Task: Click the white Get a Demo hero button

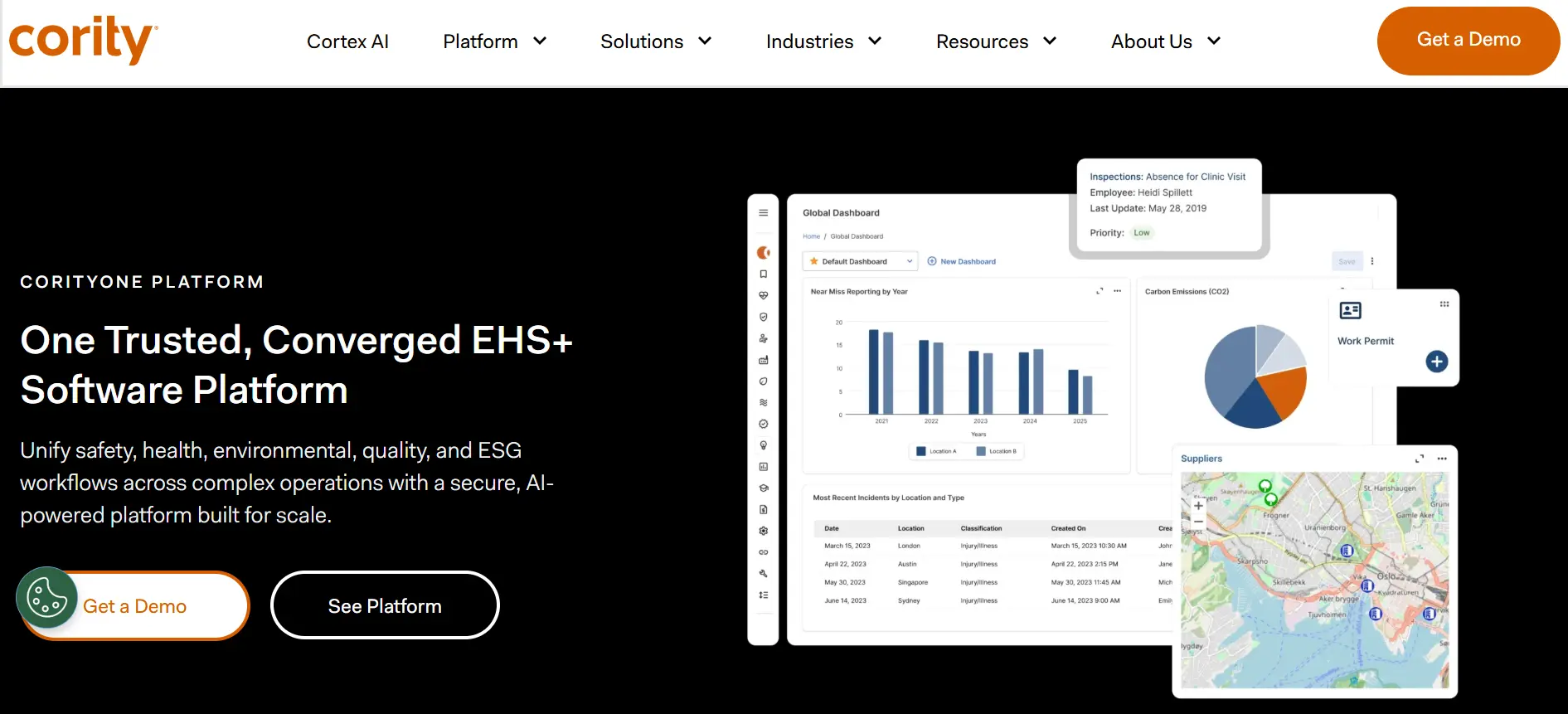Action: pyautogui.click(x=135, y=606)
